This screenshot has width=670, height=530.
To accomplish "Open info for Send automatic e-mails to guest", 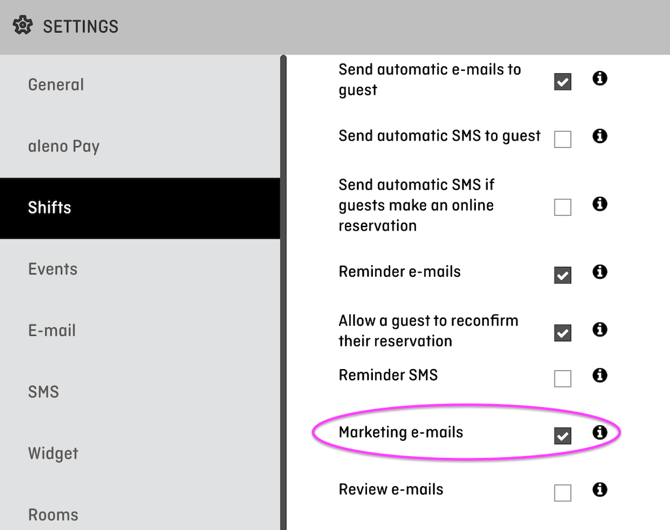I will [x=599, y=78].
